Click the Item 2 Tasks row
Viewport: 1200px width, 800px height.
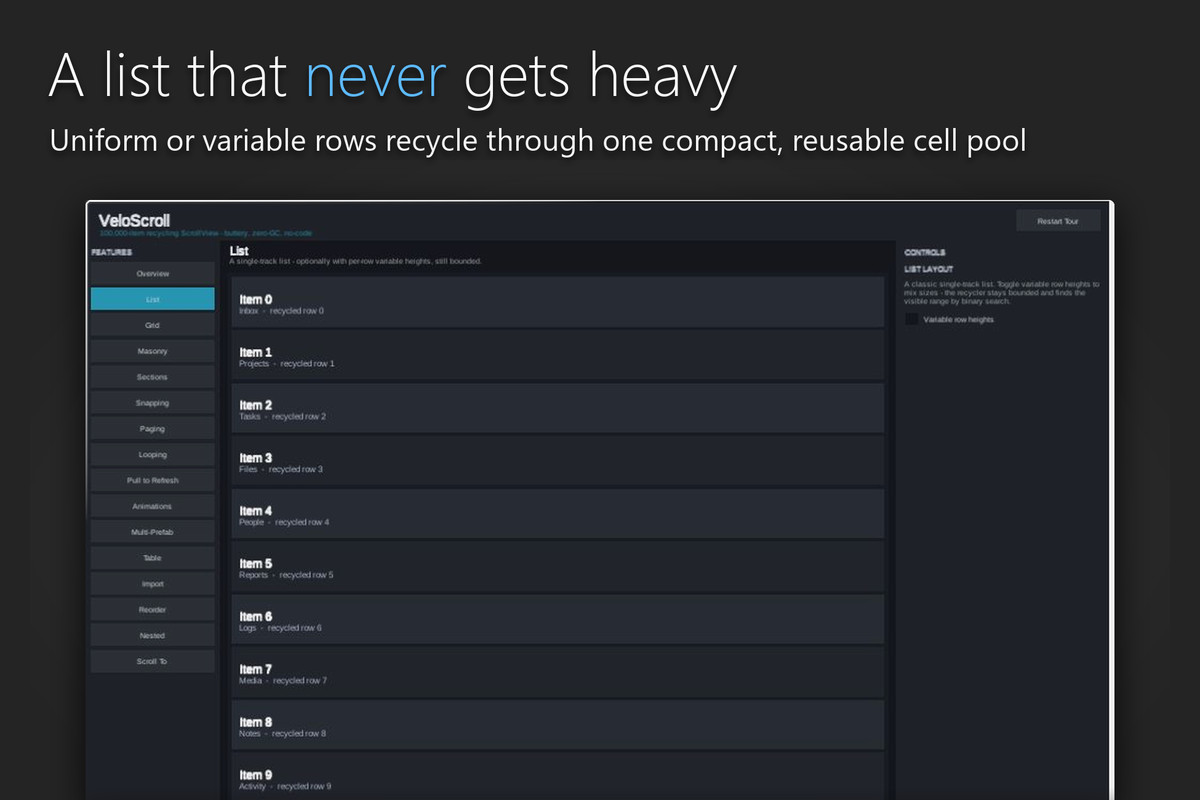click(558, 408)
